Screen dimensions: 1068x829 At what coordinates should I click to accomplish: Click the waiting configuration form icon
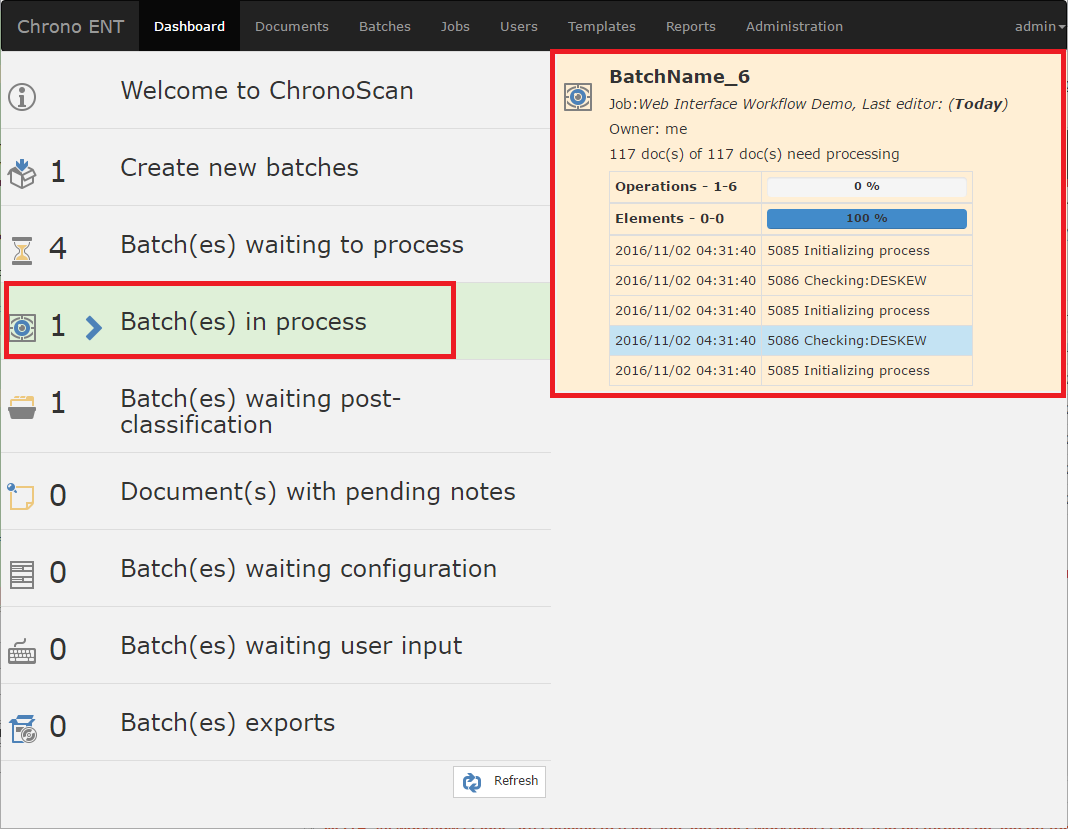pyautogui.click(x=22, y=574)
